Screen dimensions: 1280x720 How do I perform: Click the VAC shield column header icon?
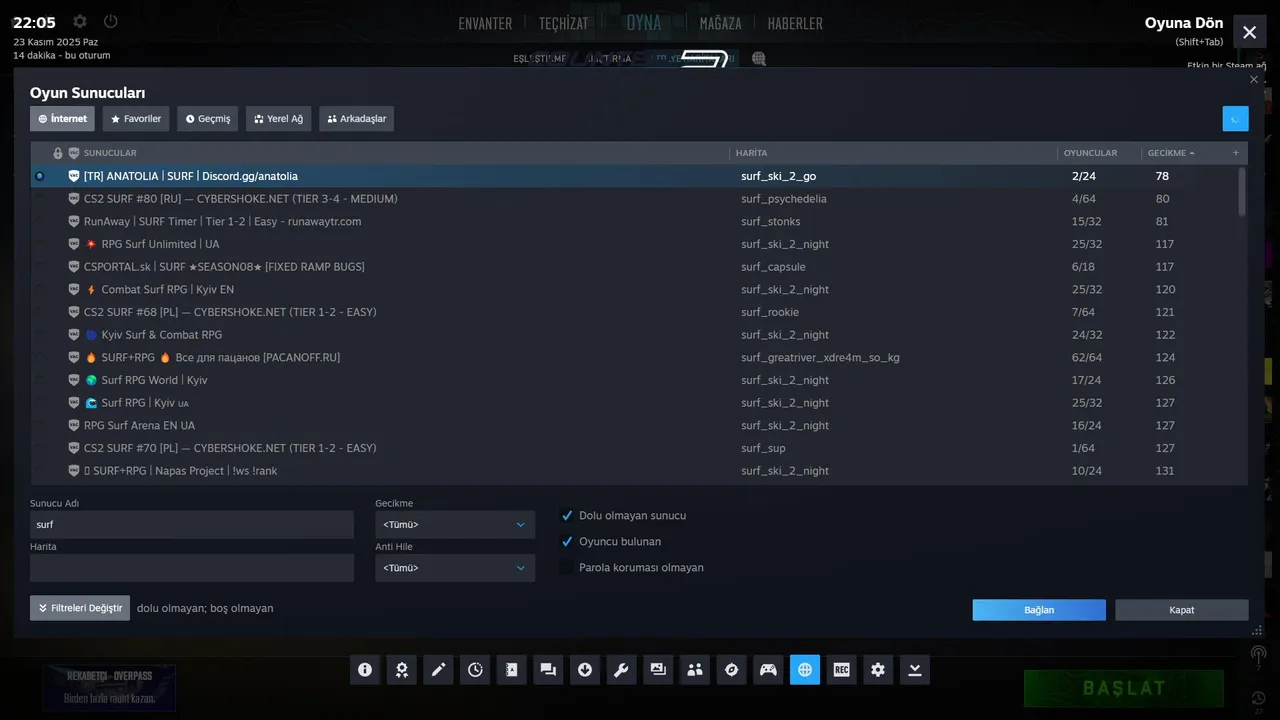(74, 153)
